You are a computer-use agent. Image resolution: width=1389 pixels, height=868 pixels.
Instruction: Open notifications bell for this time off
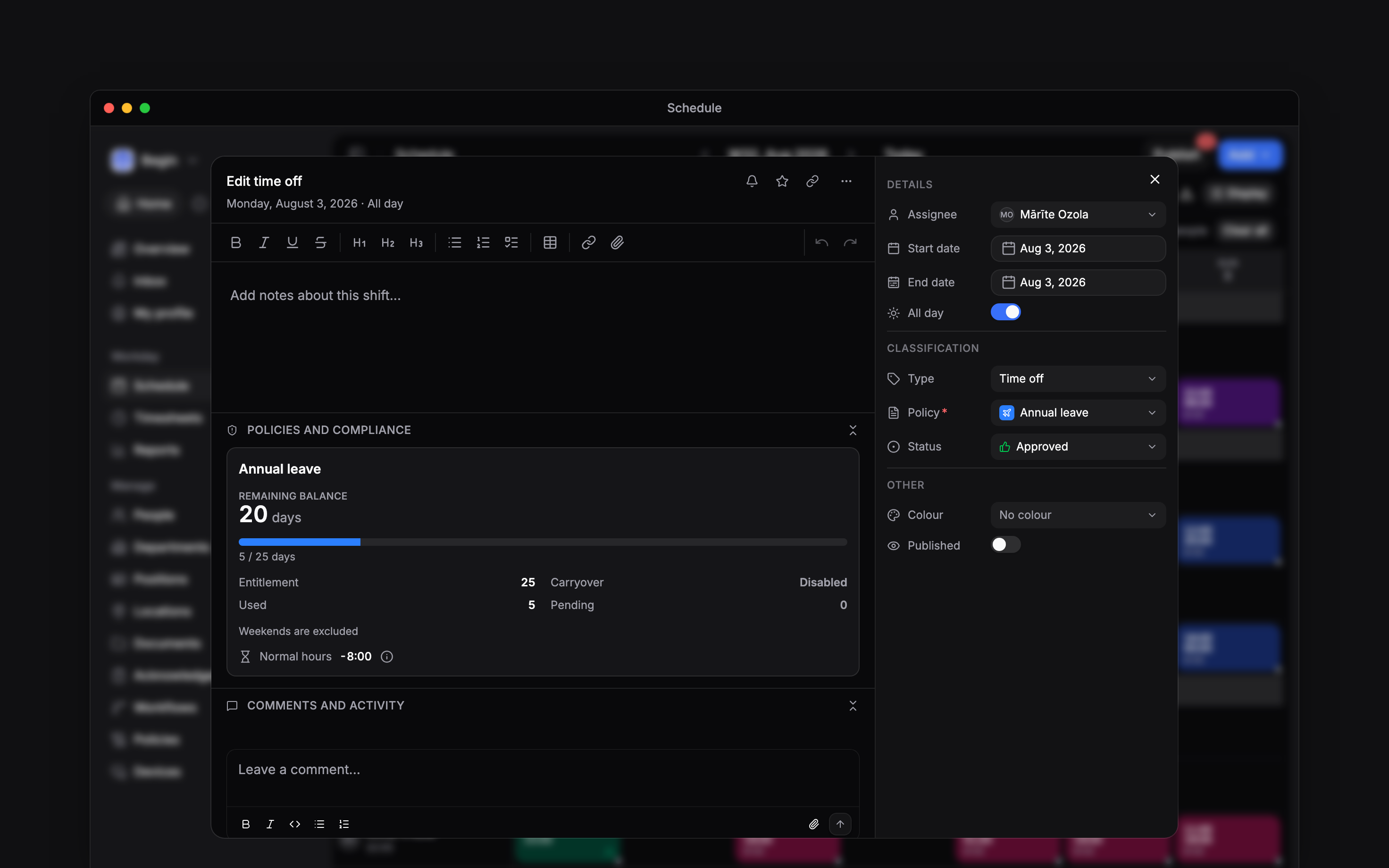pos(752,182)
